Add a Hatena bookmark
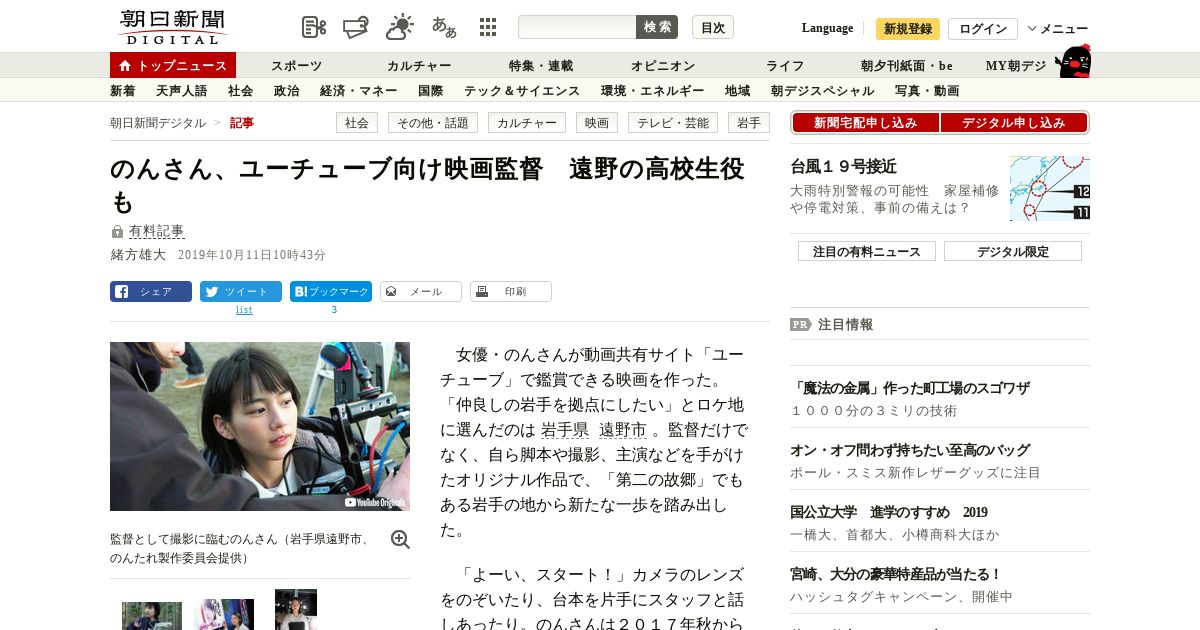 click(331, 292)
